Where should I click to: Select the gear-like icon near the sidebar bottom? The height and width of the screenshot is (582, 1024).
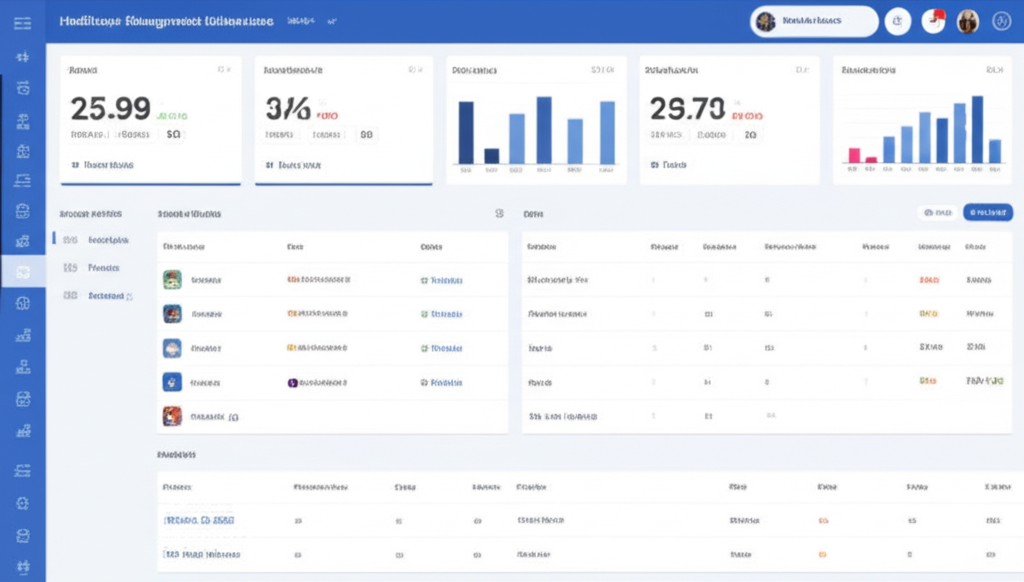click(24, 504)
